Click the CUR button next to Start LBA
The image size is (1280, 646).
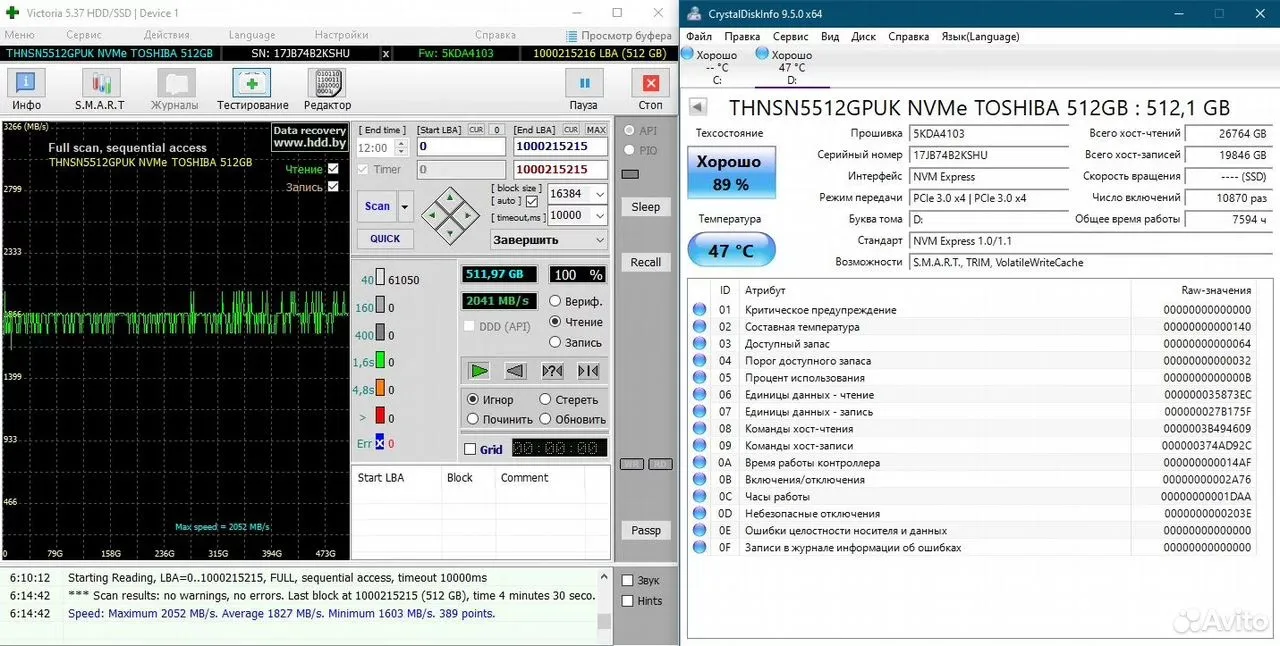pos(476,130)
